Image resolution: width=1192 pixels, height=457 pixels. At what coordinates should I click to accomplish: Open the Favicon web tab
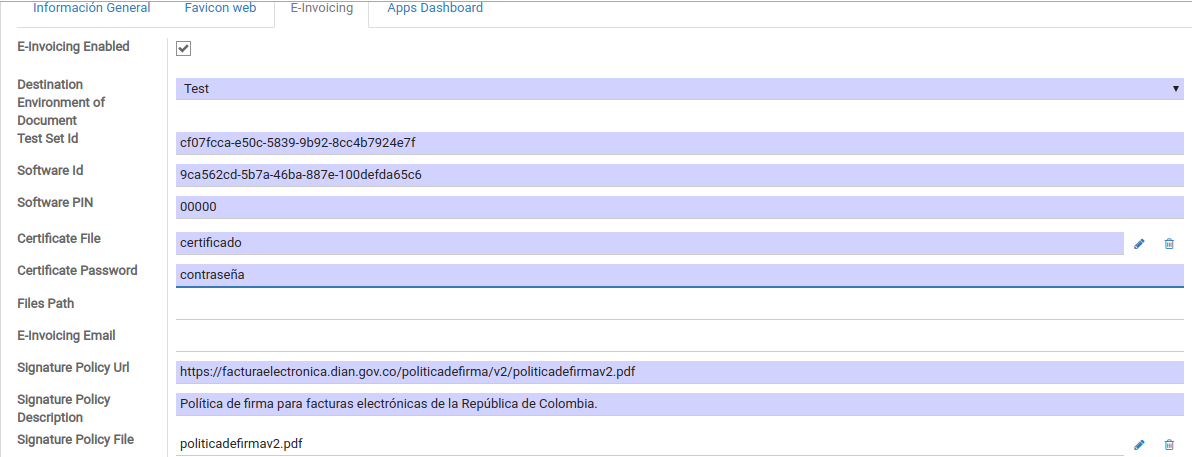click(220, 8)
